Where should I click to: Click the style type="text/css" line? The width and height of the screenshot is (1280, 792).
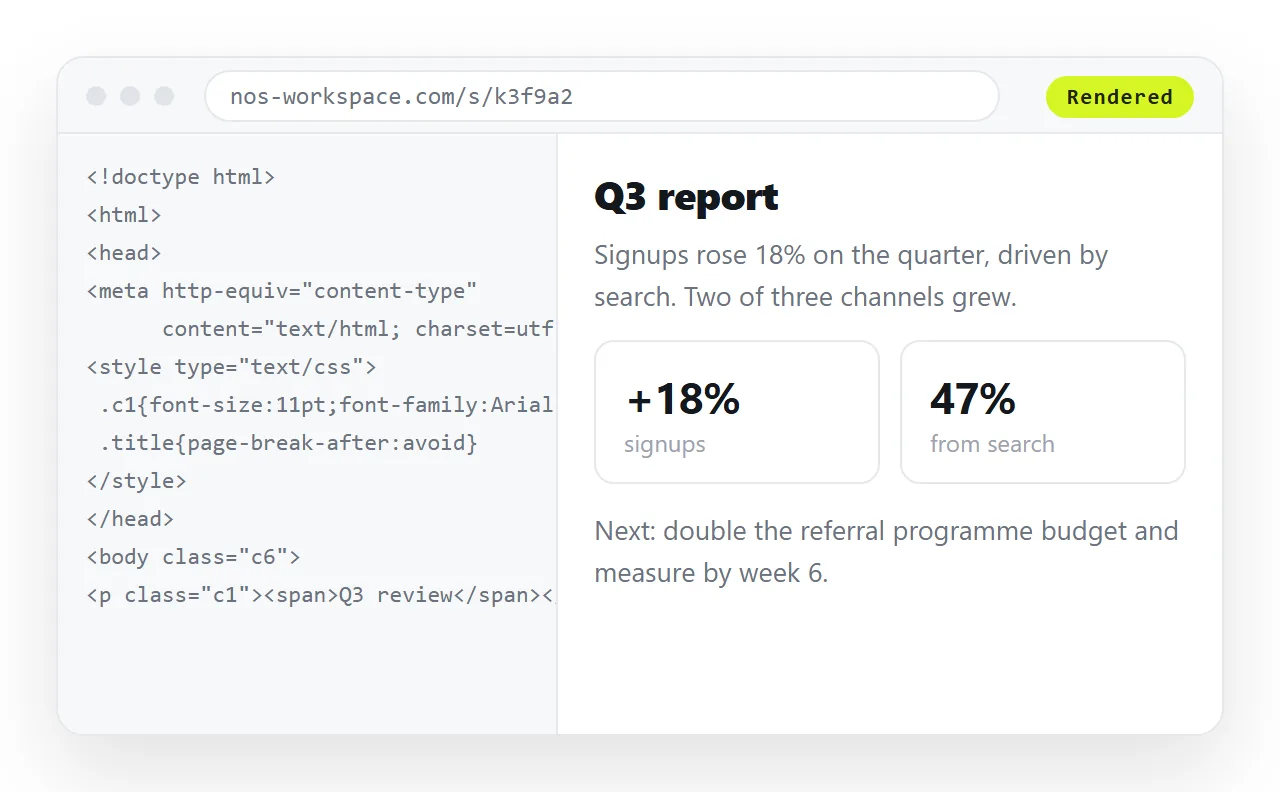click(x=232, y=367)
